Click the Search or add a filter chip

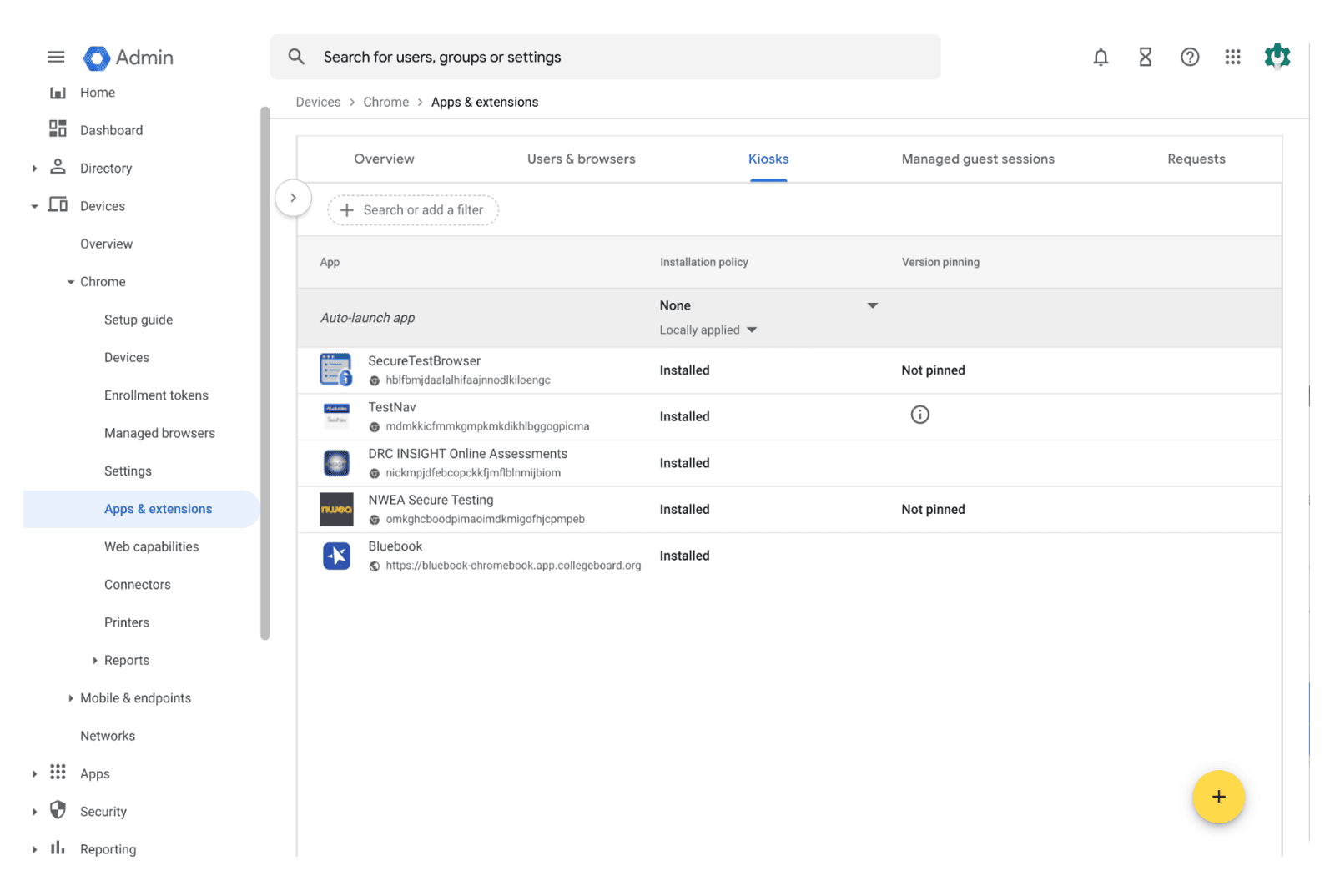(x=413, y=210)
